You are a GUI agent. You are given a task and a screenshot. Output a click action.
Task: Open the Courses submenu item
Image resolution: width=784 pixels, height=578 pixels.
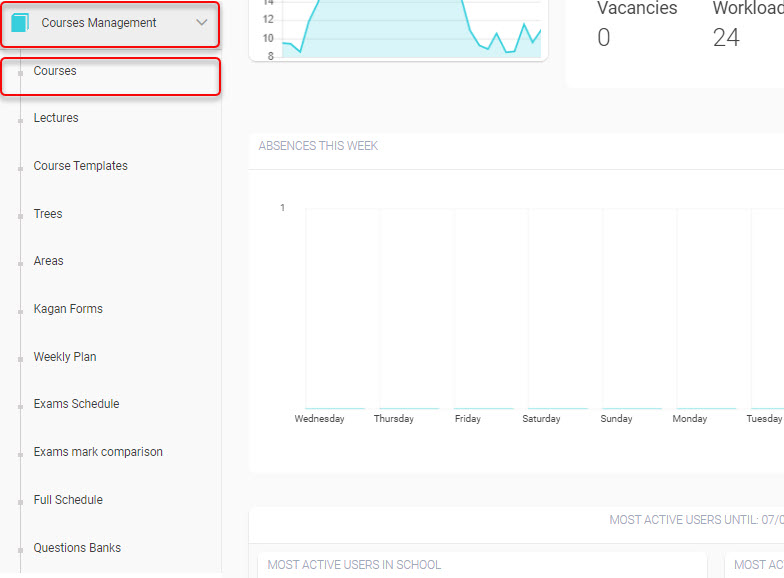[55, 72]
